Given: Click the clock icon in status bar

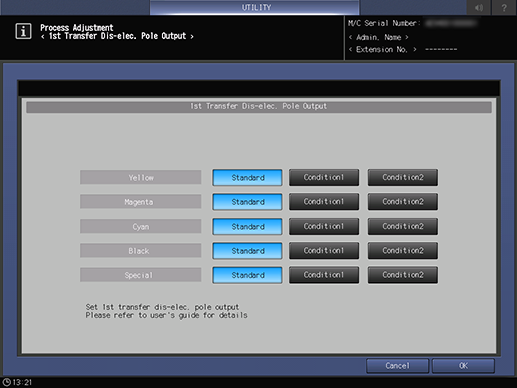Looking at the screenshot, I should click(6, 382).
